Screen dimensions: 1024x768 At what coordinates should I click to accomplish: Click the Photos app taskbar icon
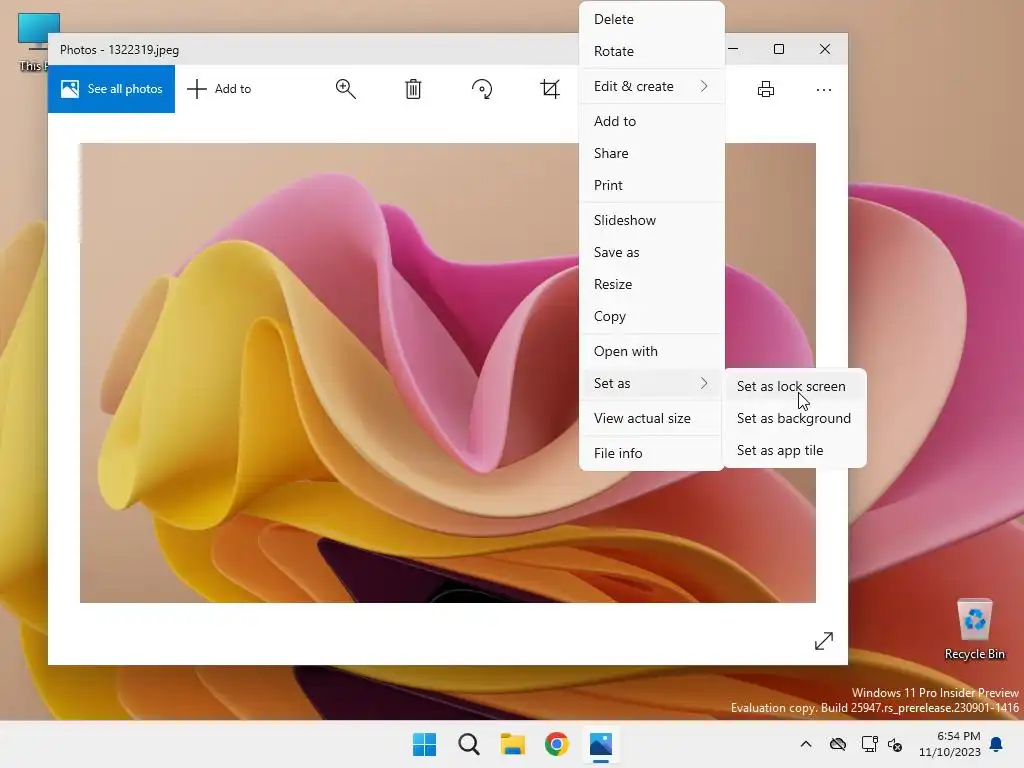pyautogui.click(x=601, y=744)
